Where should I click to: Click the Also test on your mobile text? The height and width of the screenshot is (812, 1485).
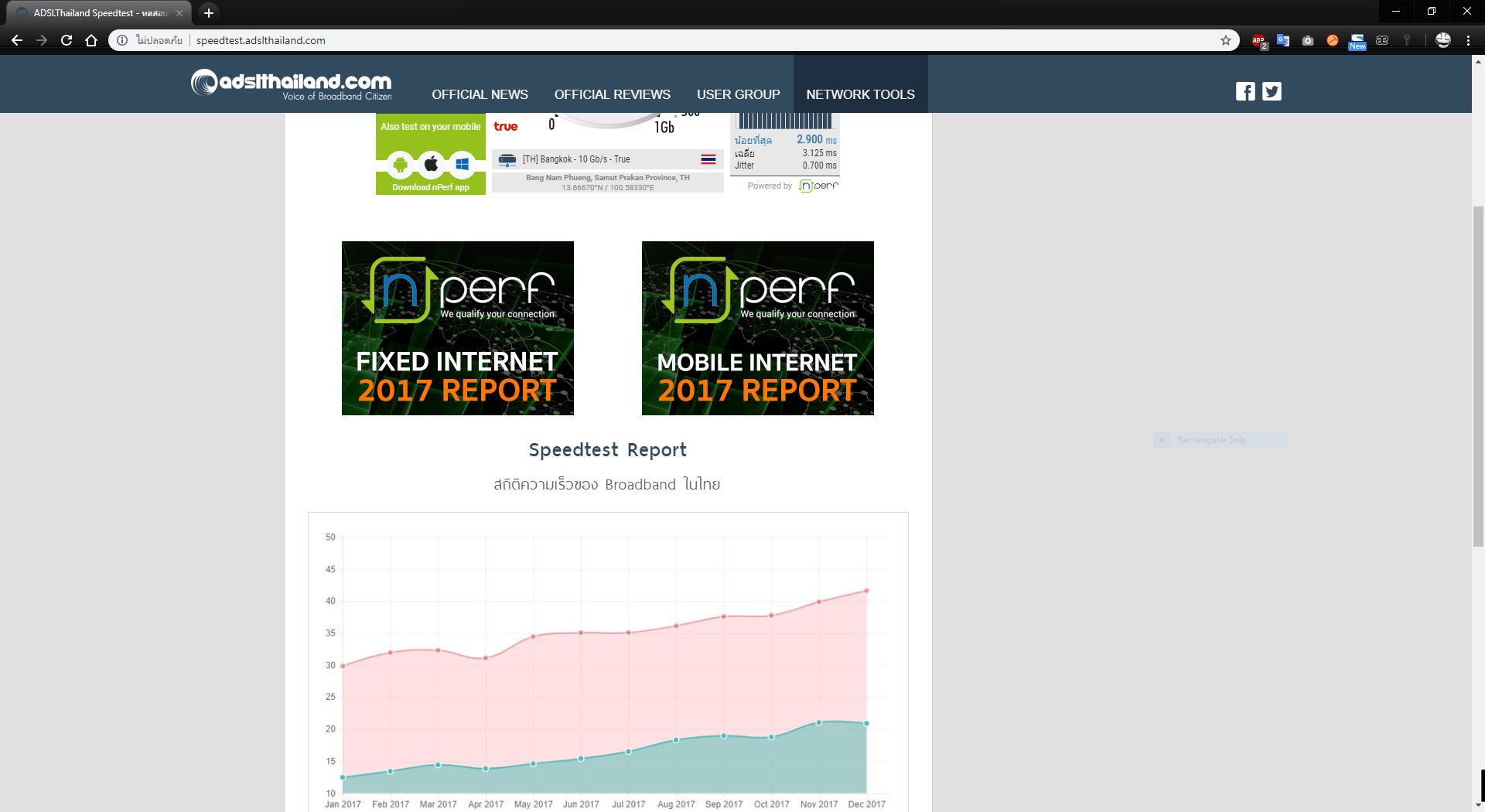(431, 127)
